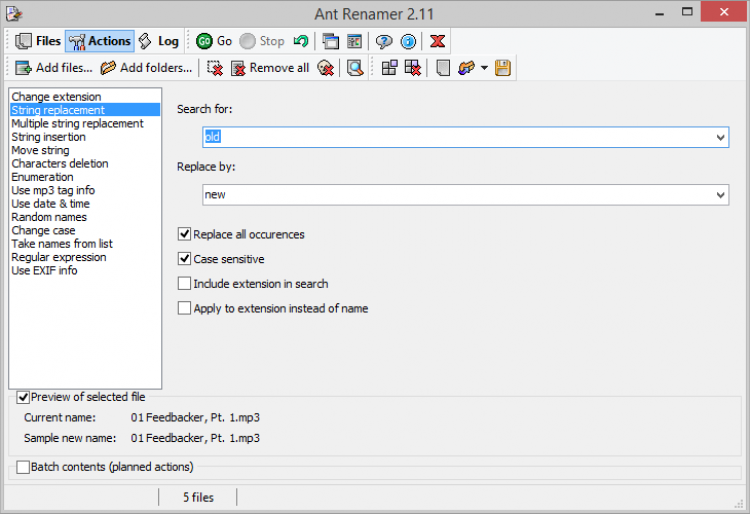The height and width of the screenshot is (514, 750).
Task: Click the save batch floppy icon
Action: coord(503,68)
